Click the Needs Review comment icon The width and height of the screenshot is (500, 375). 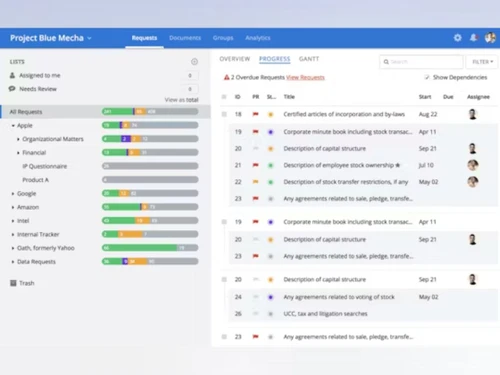[x=12, y=89]
